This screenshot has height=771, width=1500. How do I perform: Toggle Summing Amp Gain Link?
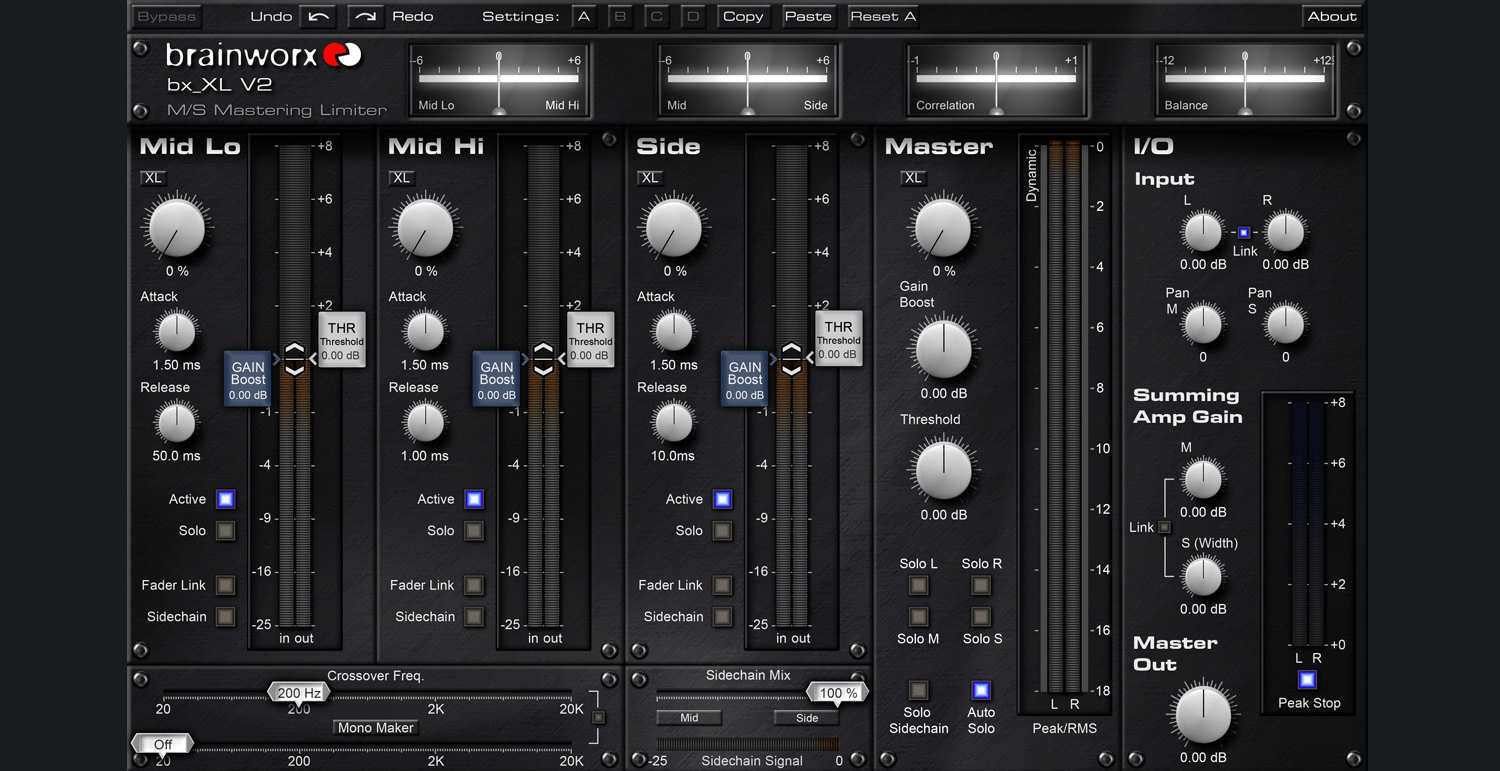pos(1164,527)
